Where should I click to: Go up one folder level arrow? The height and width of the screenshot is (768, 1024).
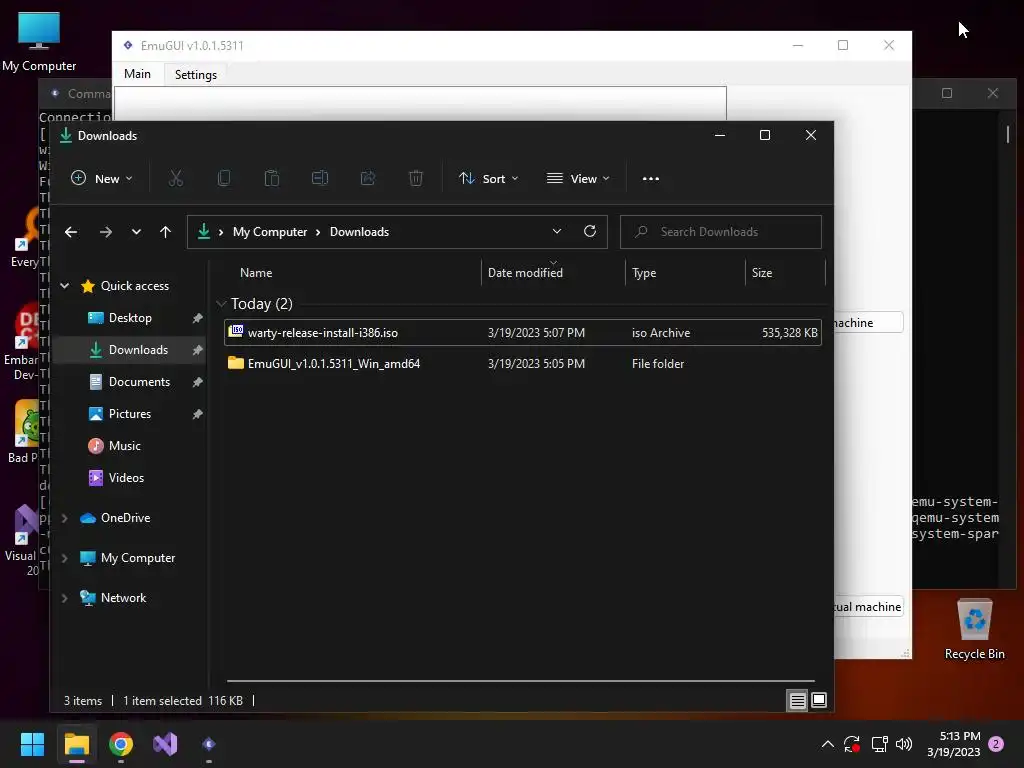[165, 232]
